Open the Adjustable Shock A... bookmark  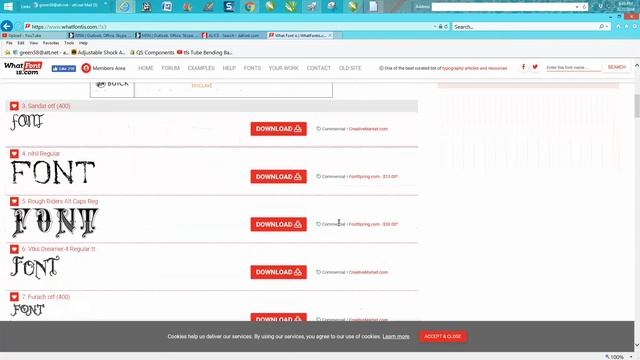click(98, 52)
